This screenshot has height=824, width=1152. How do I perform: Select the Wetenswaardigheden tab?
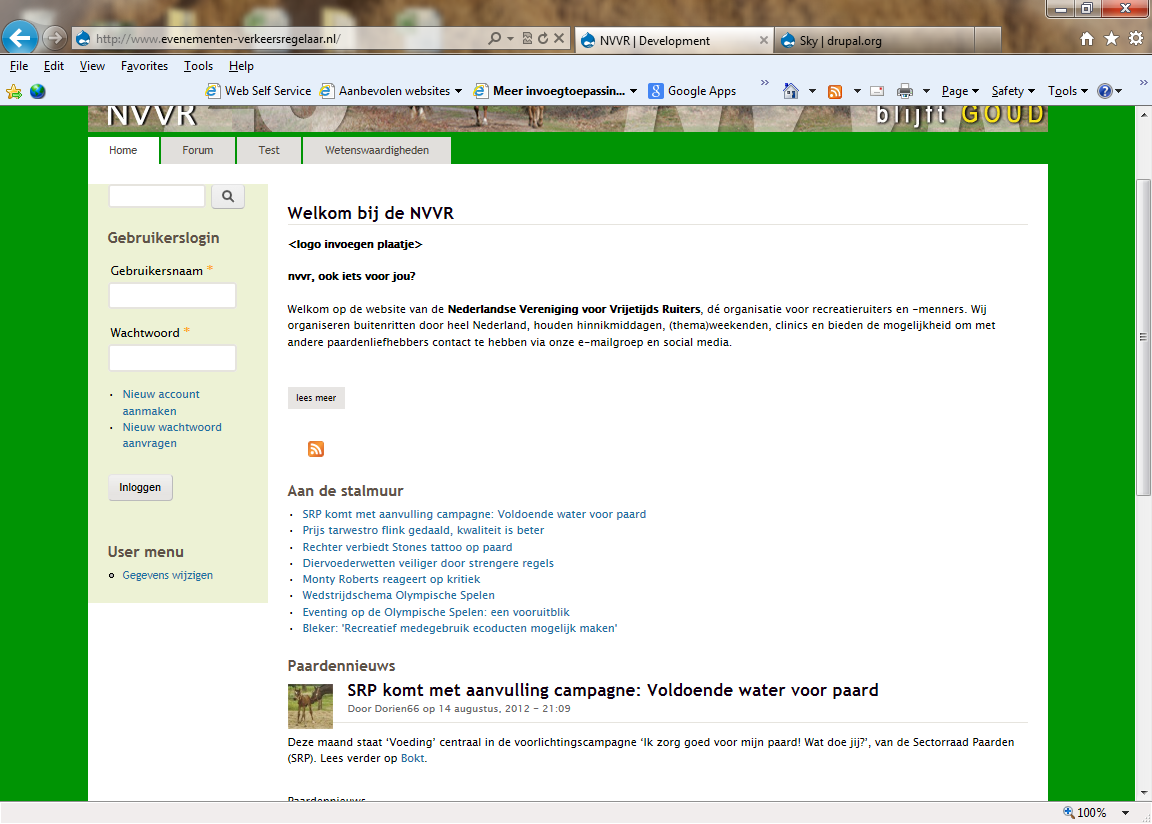(x=377, y=150)
